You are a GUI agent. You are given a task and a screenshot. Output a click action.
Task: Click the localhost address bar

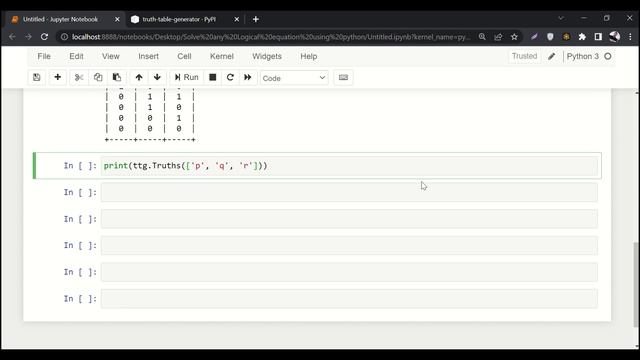pos(271,37)
